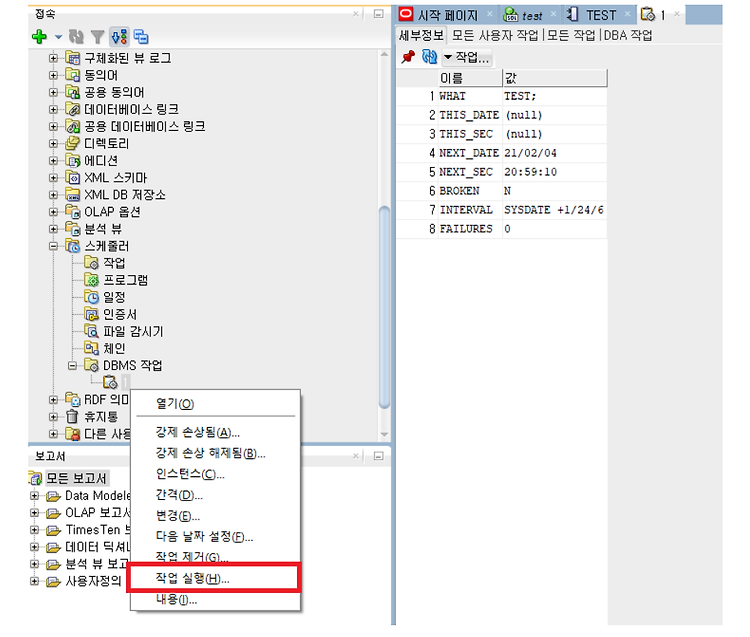Click the refresh icon in job toolbar
This screenshot has height=637, width=750.
(430, 57)
